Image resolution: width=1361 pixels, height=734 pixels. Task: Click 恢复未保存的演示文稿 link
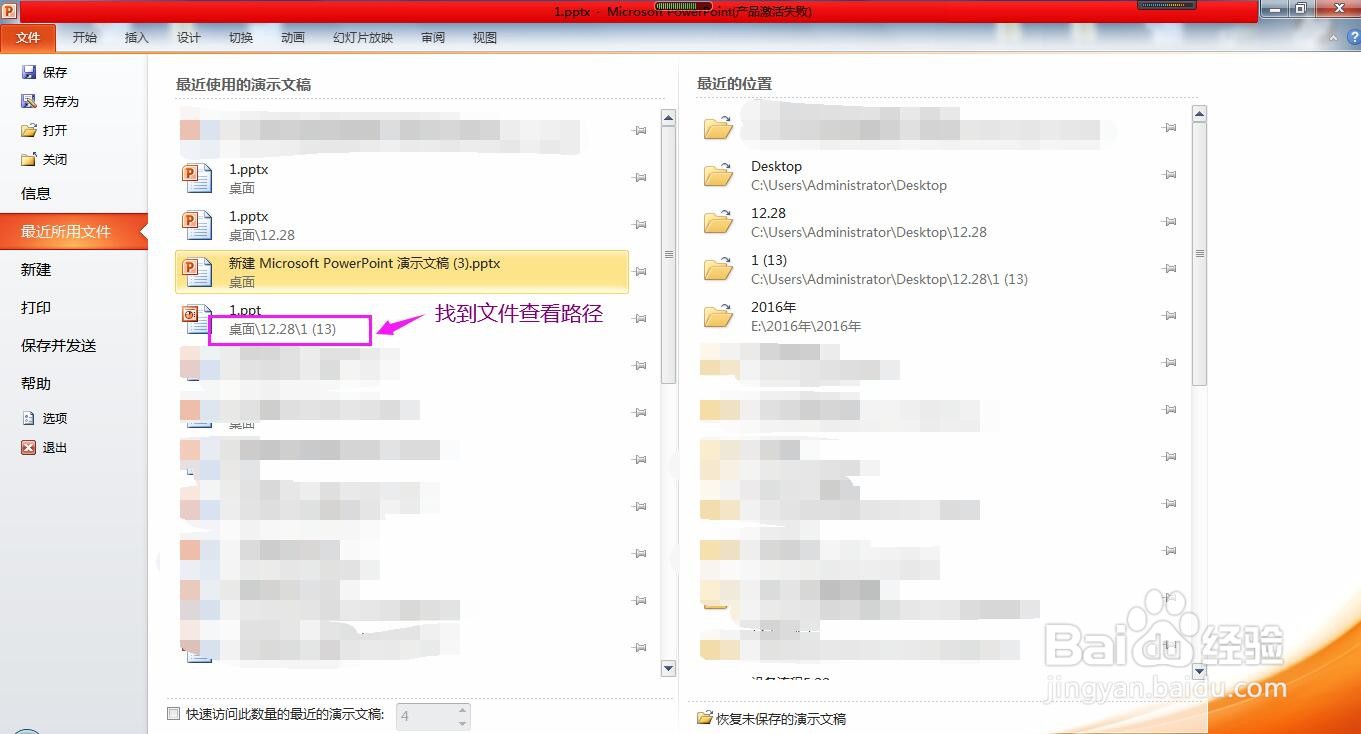point(780,719)
